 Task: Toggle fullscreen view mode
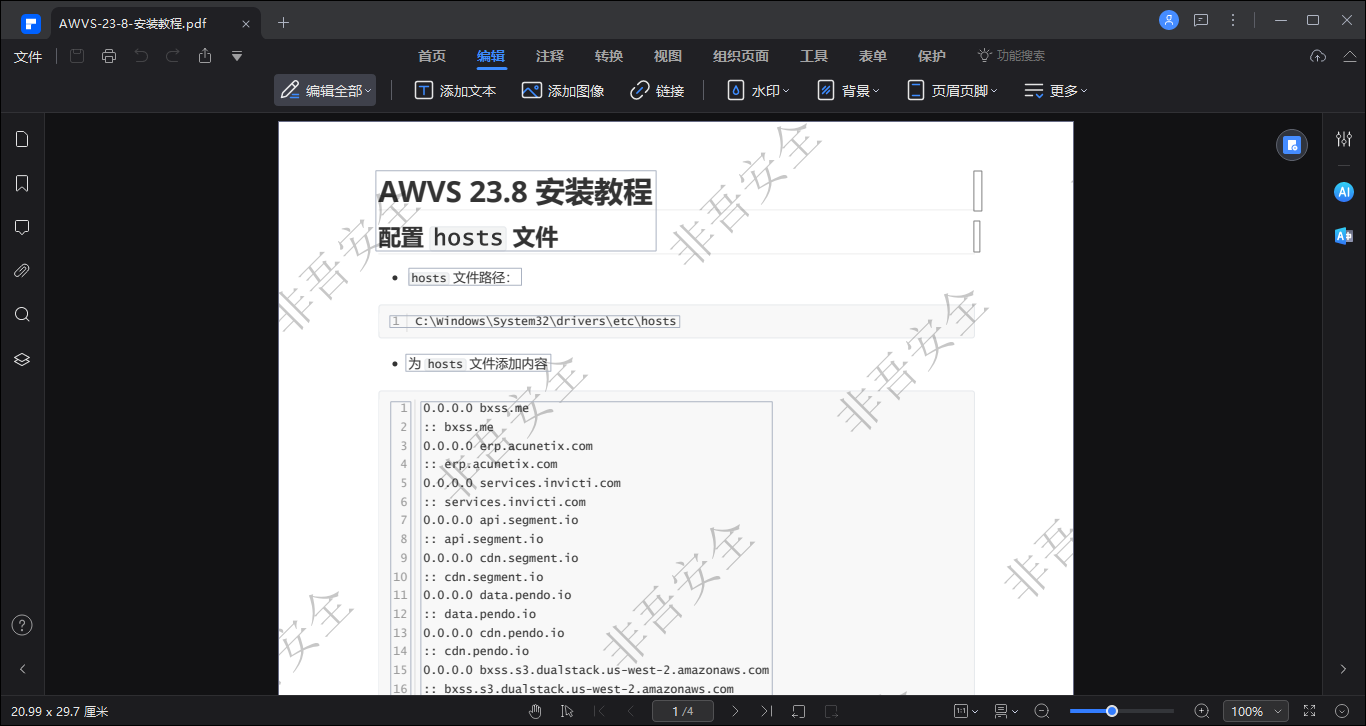(1310, 711)
